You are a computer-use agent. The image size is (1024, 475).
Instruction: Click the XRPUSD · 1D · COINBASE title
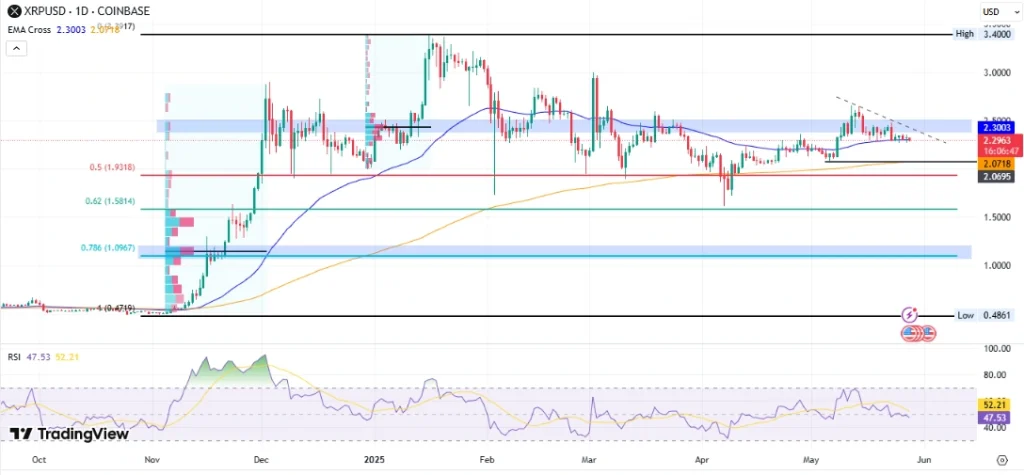coord(87,10)
